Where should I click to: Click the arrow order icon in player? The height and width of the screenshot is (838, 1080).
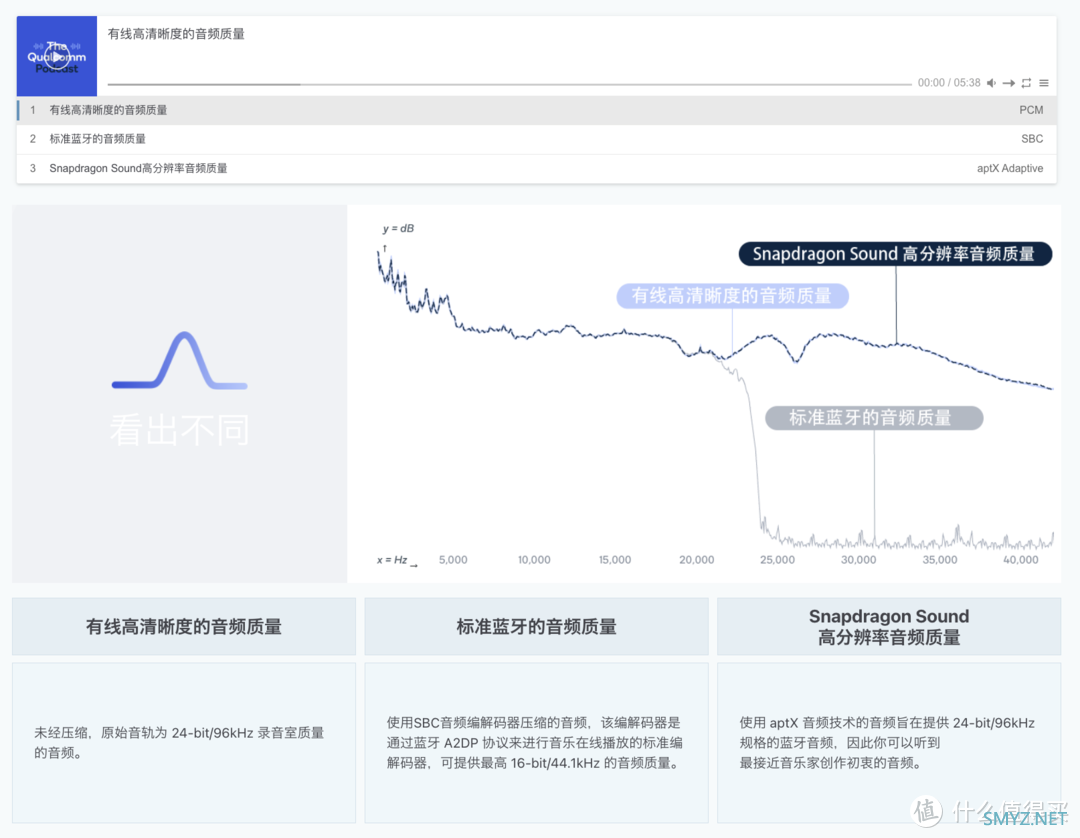(x=1008, y=83)
